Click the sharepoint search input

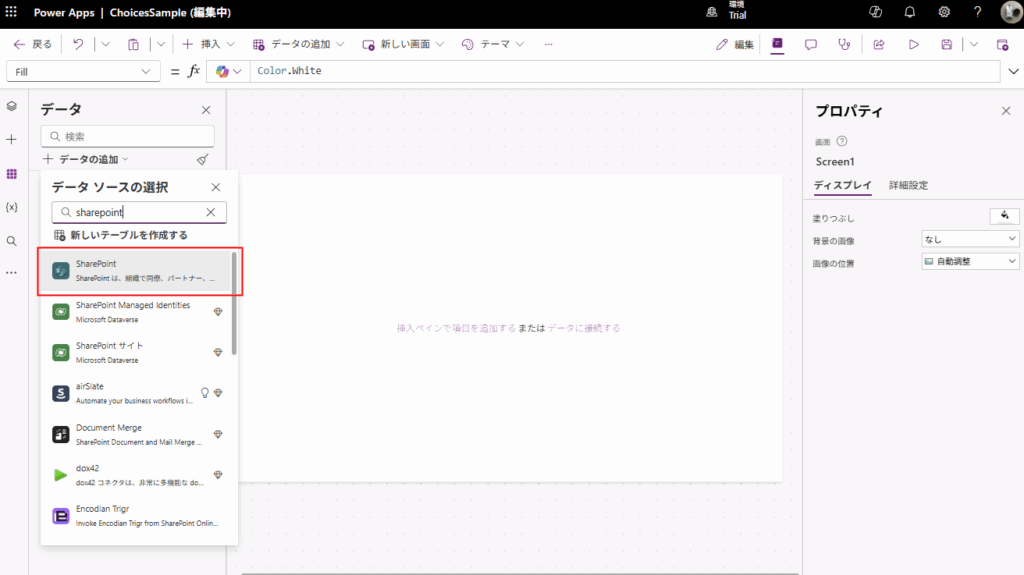click(138, 212)
